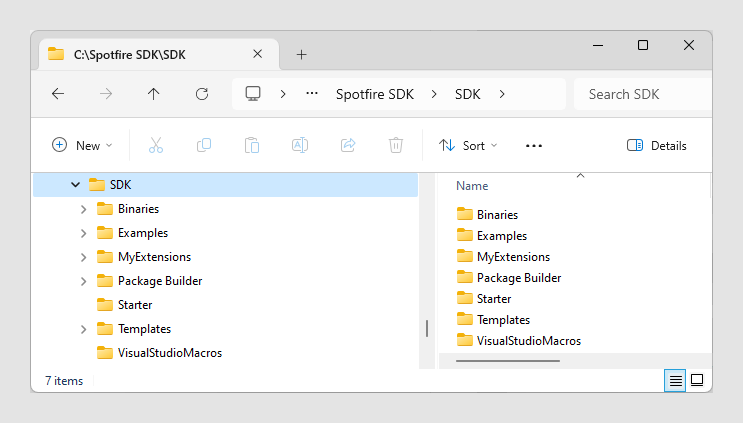Open the New item dropdown

82,145
